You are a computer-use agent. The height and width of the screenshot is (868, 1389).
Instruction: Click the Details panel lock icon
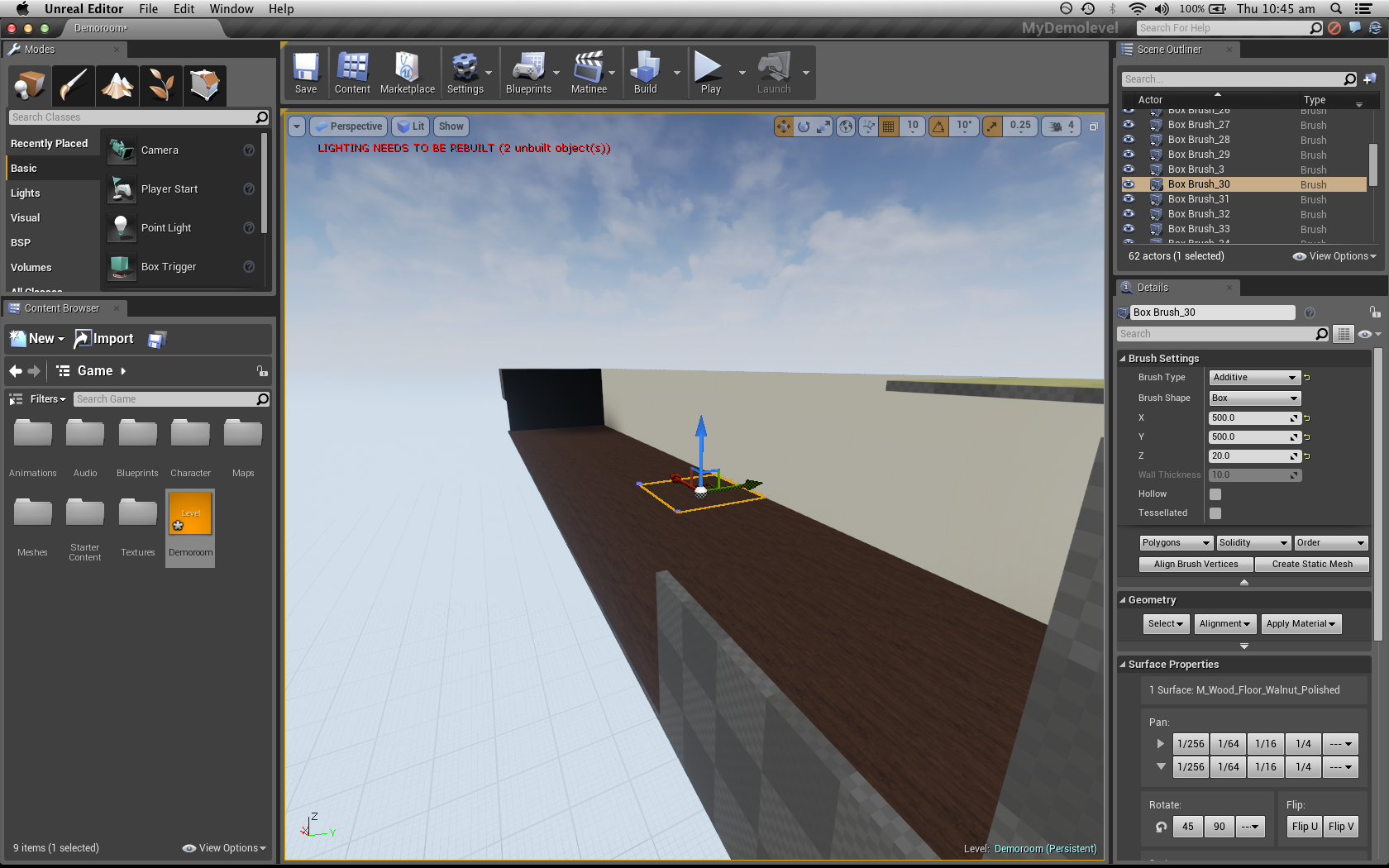click(x=1374, y=312)
